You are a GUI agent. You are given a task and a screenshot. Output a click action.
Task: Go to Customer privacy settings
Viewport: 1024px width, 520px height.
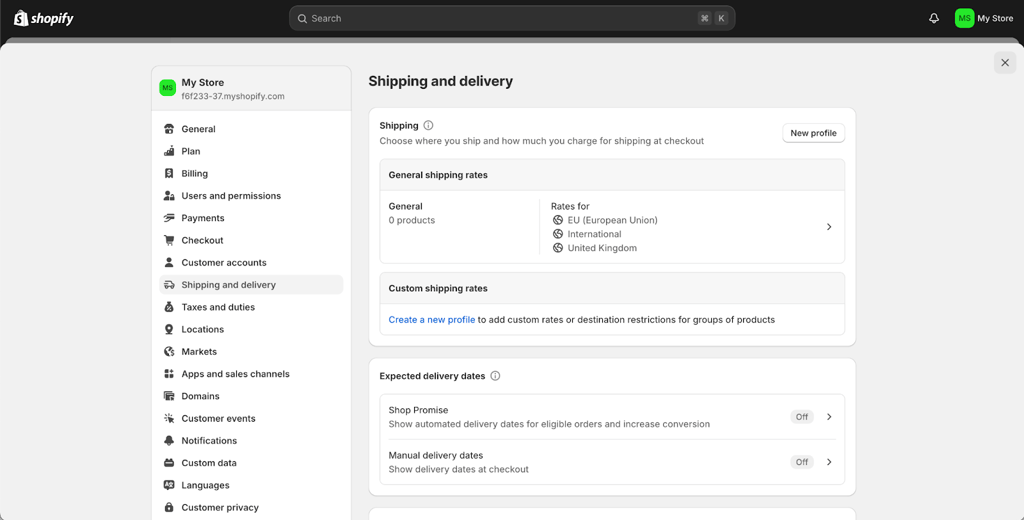pos(251,507)
